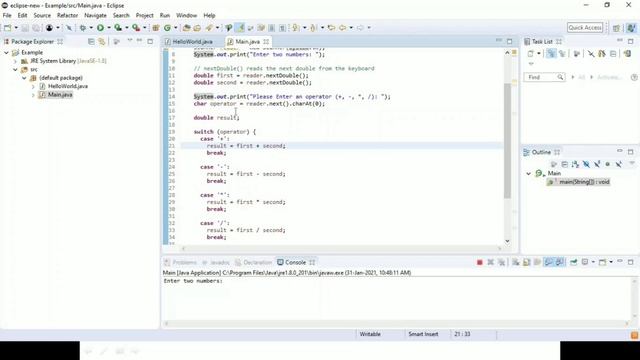
Task: Click the Back navigation arrow icon
Action: (342, 28)
